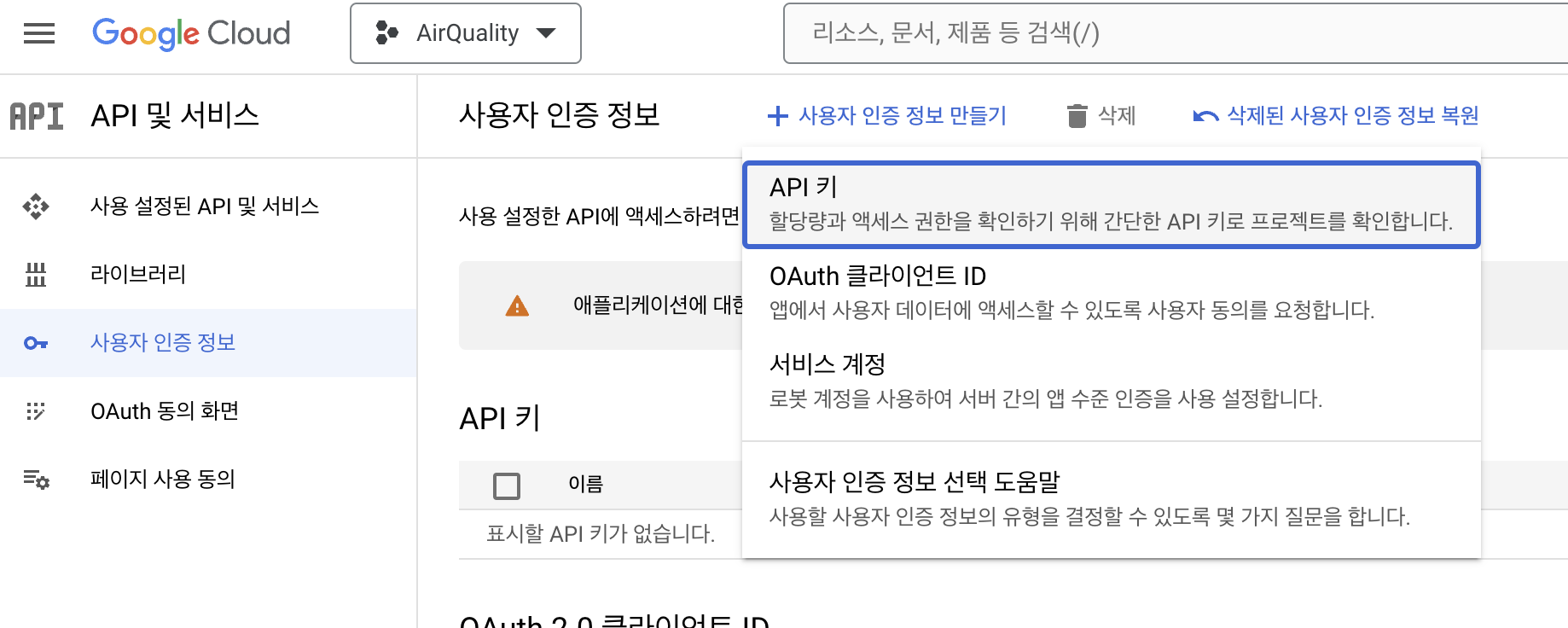Toggle the select-all checkbox in API 키 table
Viewport: 1568px width, 628px height.
[x=507, y=486]
